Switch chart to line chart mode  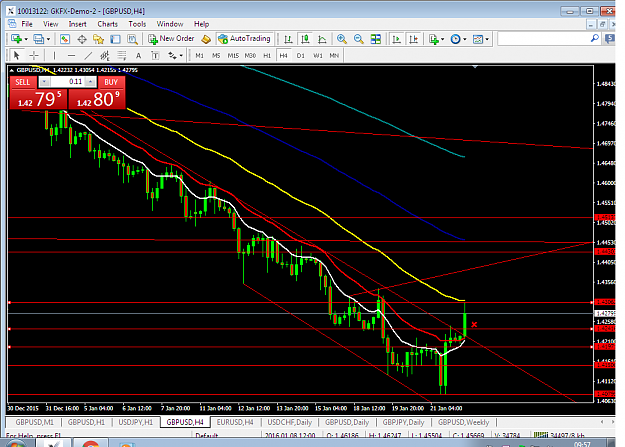point(322,39)
